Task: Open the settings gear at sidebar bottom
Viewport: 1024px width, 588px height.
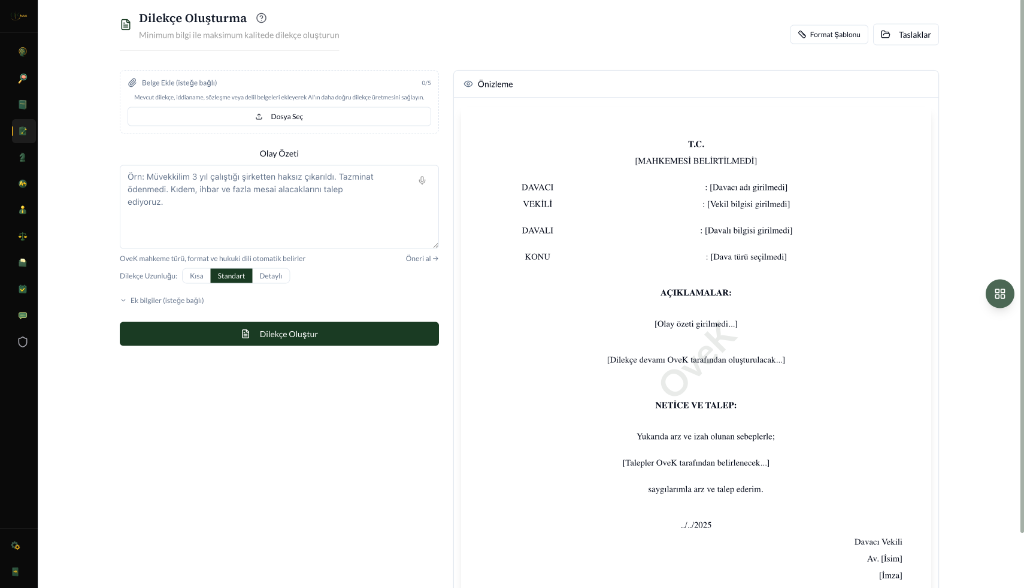Action: coord(16,546)
